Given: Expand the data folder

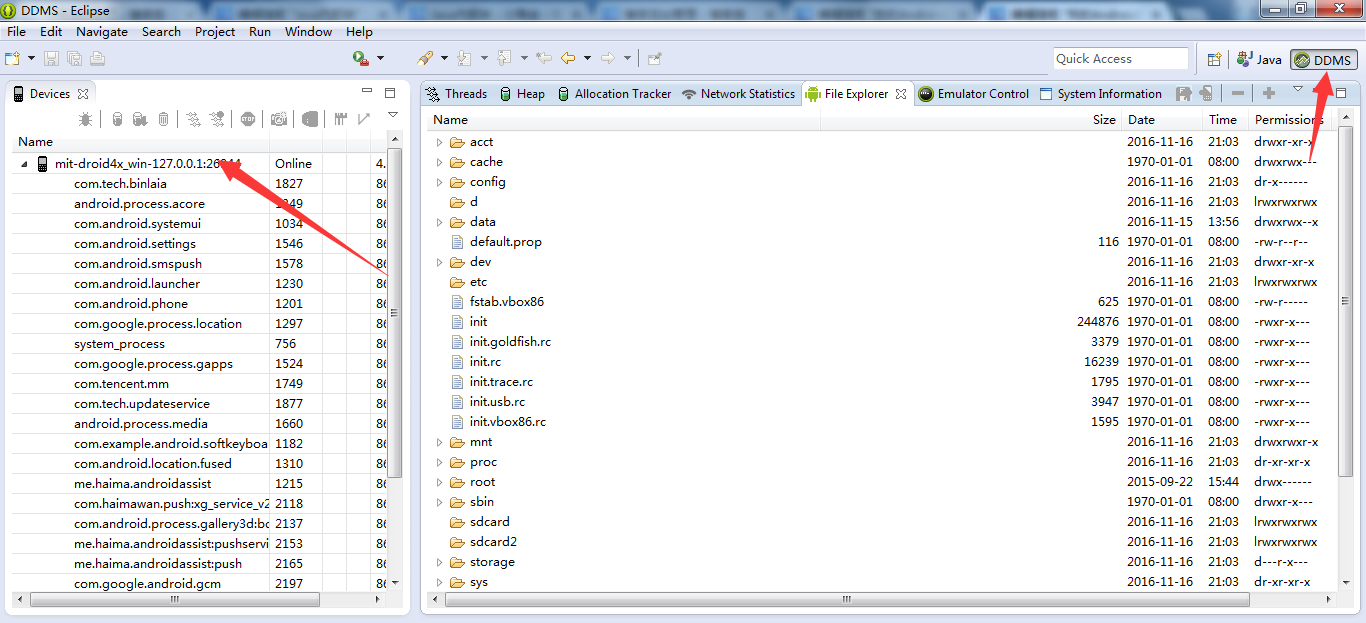Looking at the screenshot, I should [439, 222].
